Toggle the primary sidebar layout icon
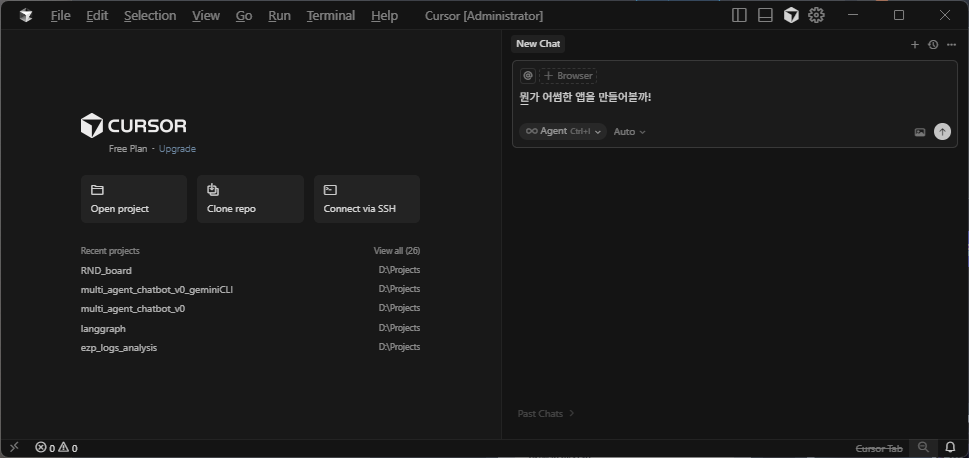Image resolution: width=969 pixels, height=458 pixels. (739, 15)
